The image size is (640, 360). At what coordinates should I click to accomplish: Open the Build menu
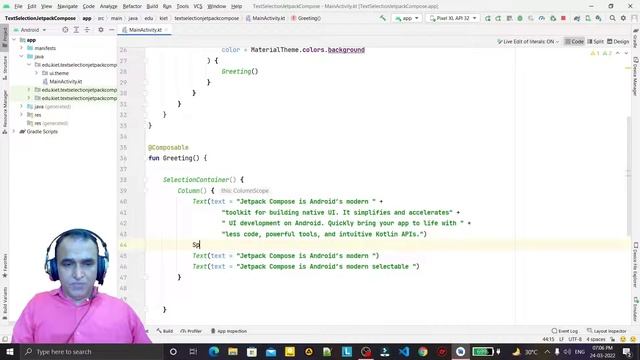coord(152,6)
